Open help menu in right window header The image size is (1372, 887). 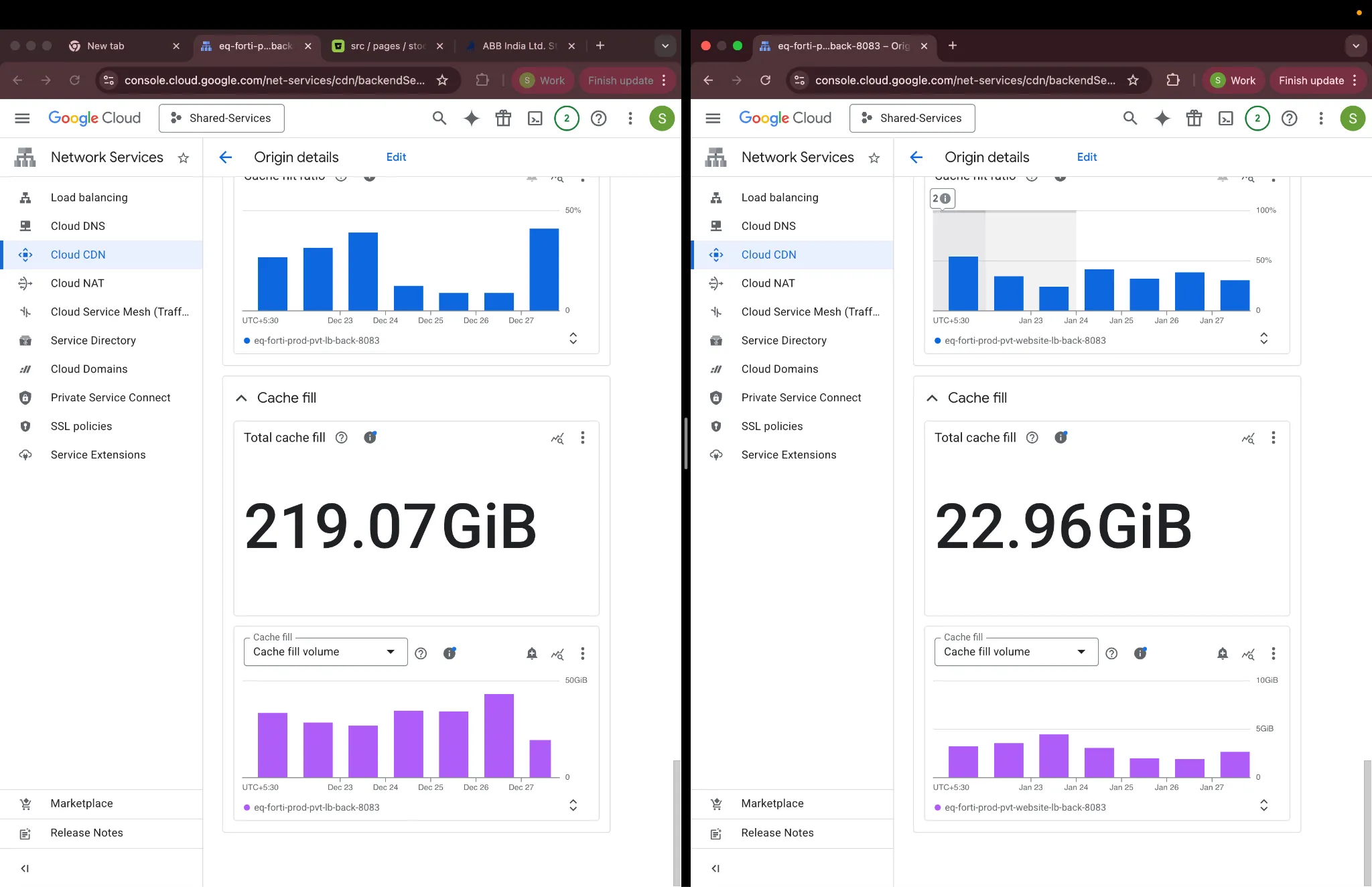1290,119
